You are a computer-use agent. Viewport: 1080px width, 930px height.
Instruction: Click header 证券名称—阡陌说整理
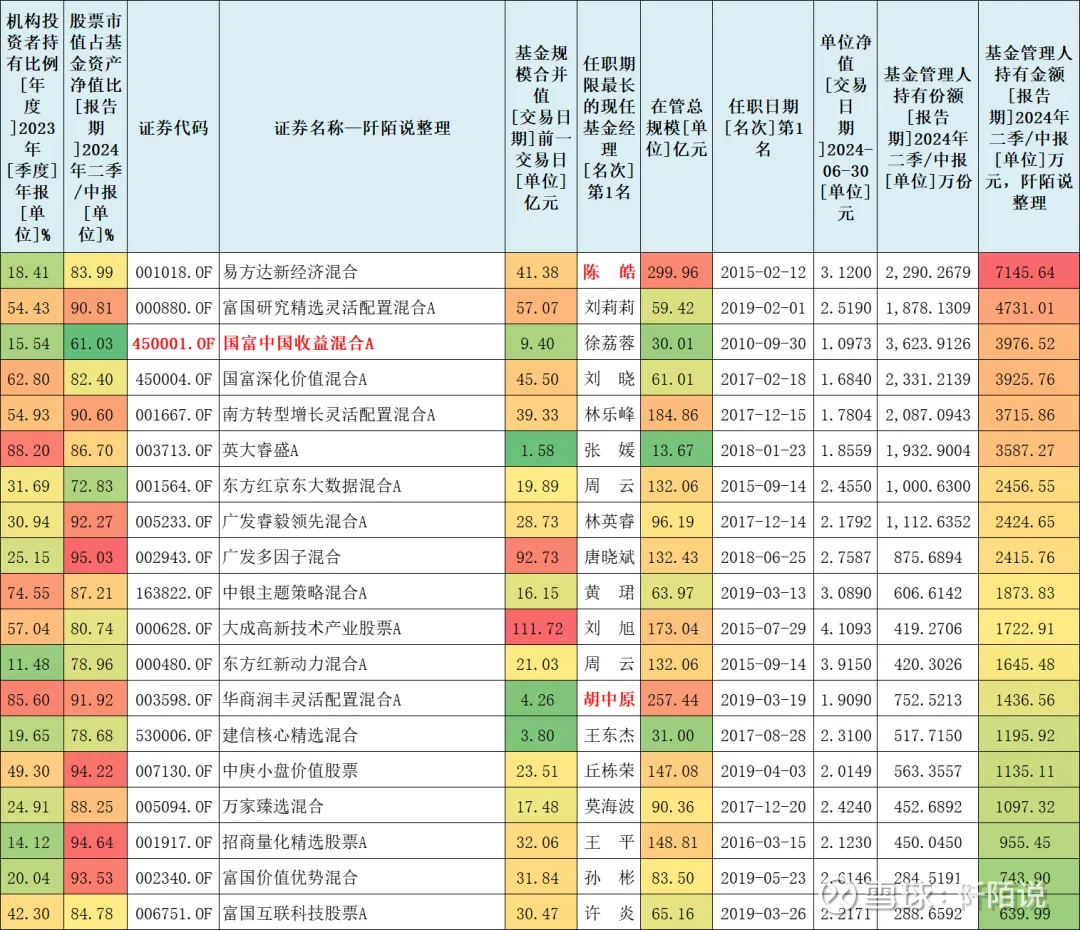(x=362, y=127)
